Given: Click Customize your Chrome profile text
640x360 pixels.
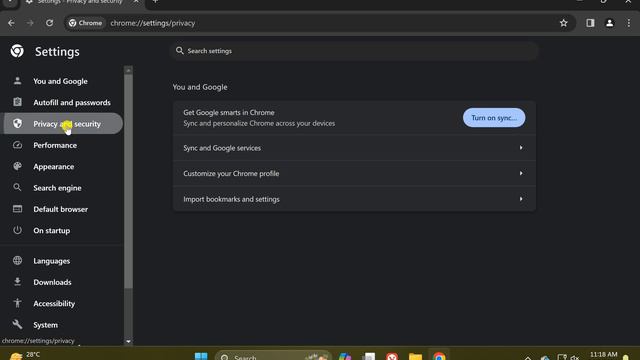Looking at the screenshot, I should (x=231, y=174).
